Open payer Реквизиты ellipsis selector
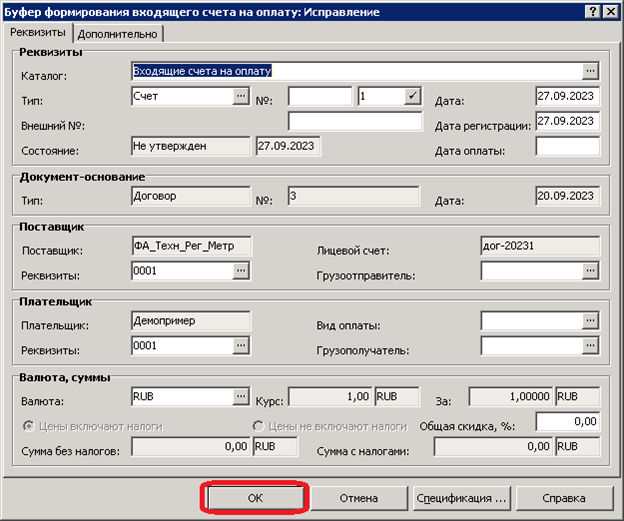Viewport: 624px width, 521px height. click(241, 345)
